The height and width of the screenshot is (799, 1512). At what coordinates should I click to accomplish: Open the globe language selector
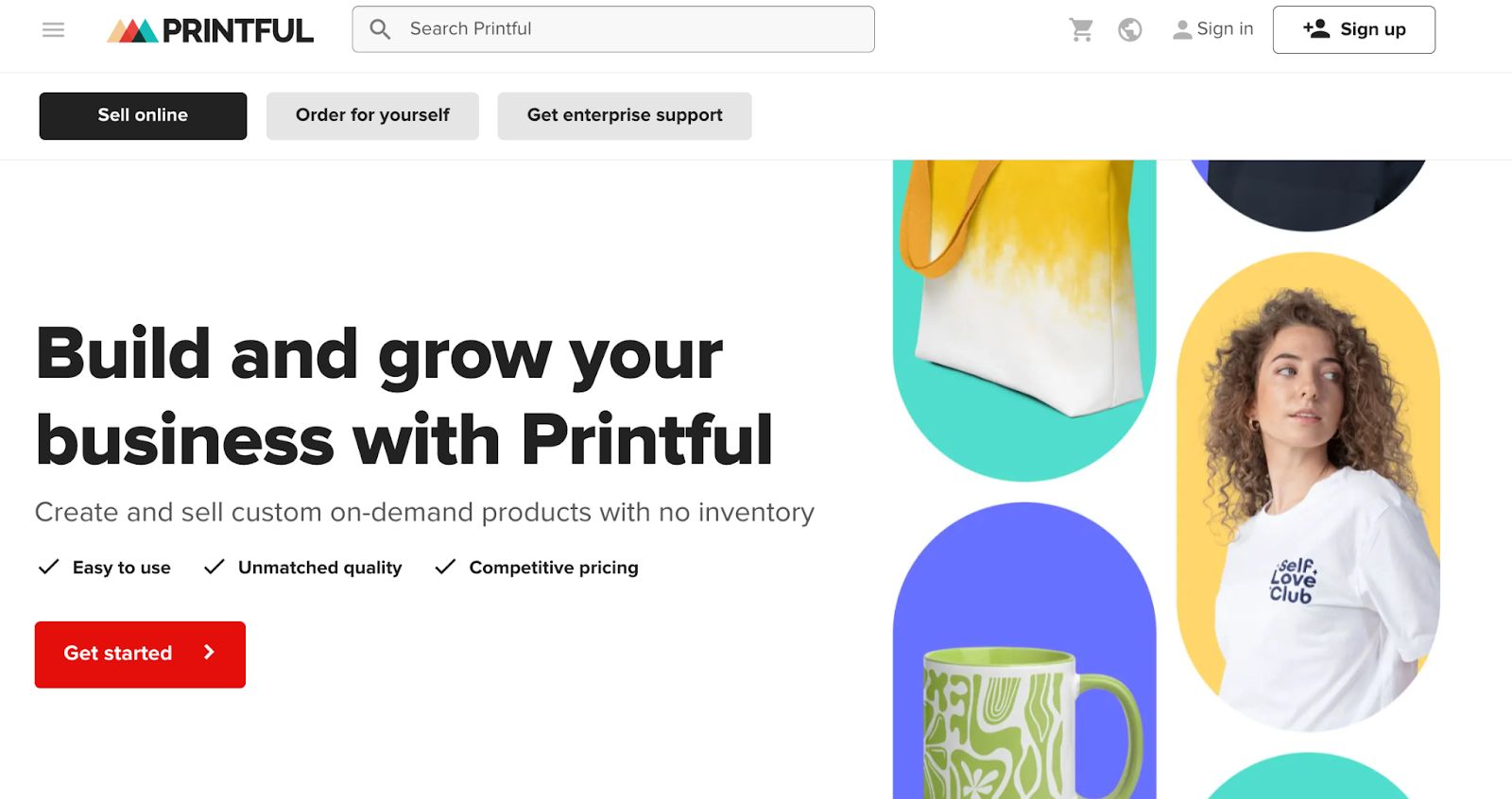(x=1129, y=30)
